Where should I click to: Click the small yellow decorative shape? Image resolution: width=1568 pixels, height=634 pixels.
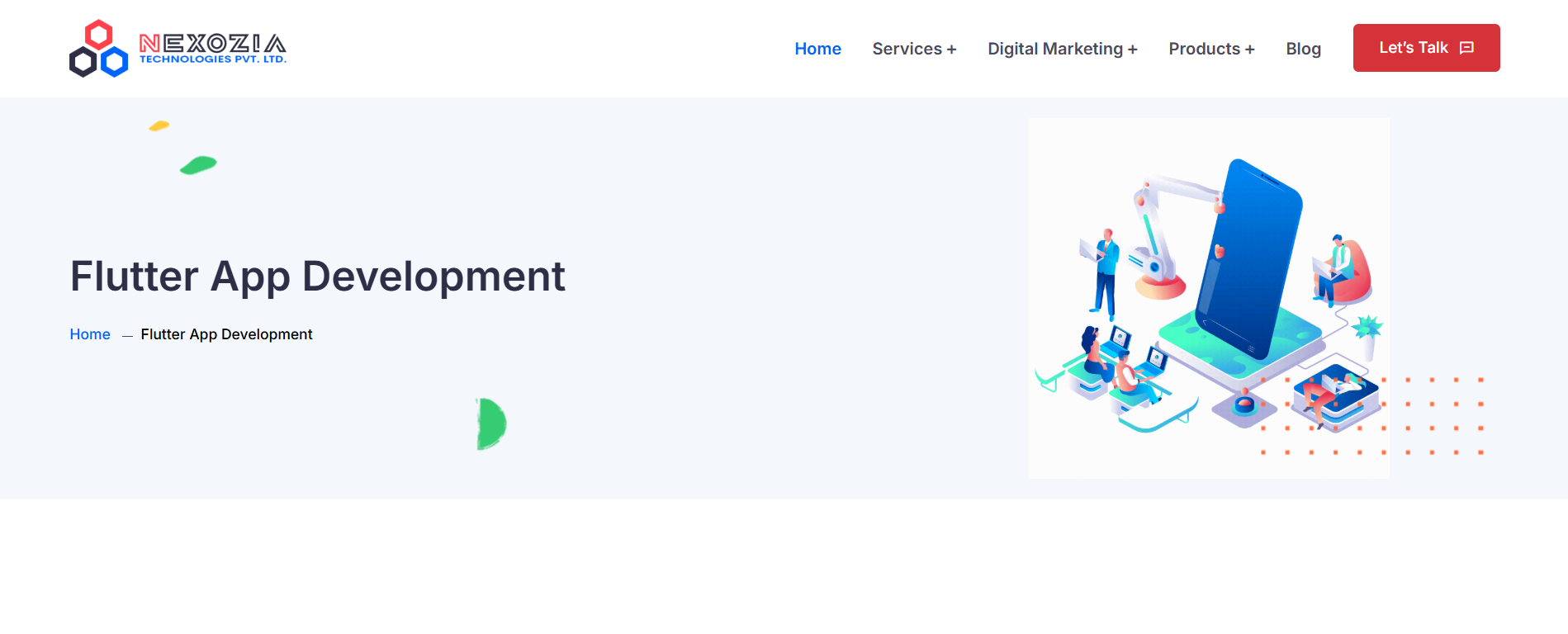[x=159, y=126]
